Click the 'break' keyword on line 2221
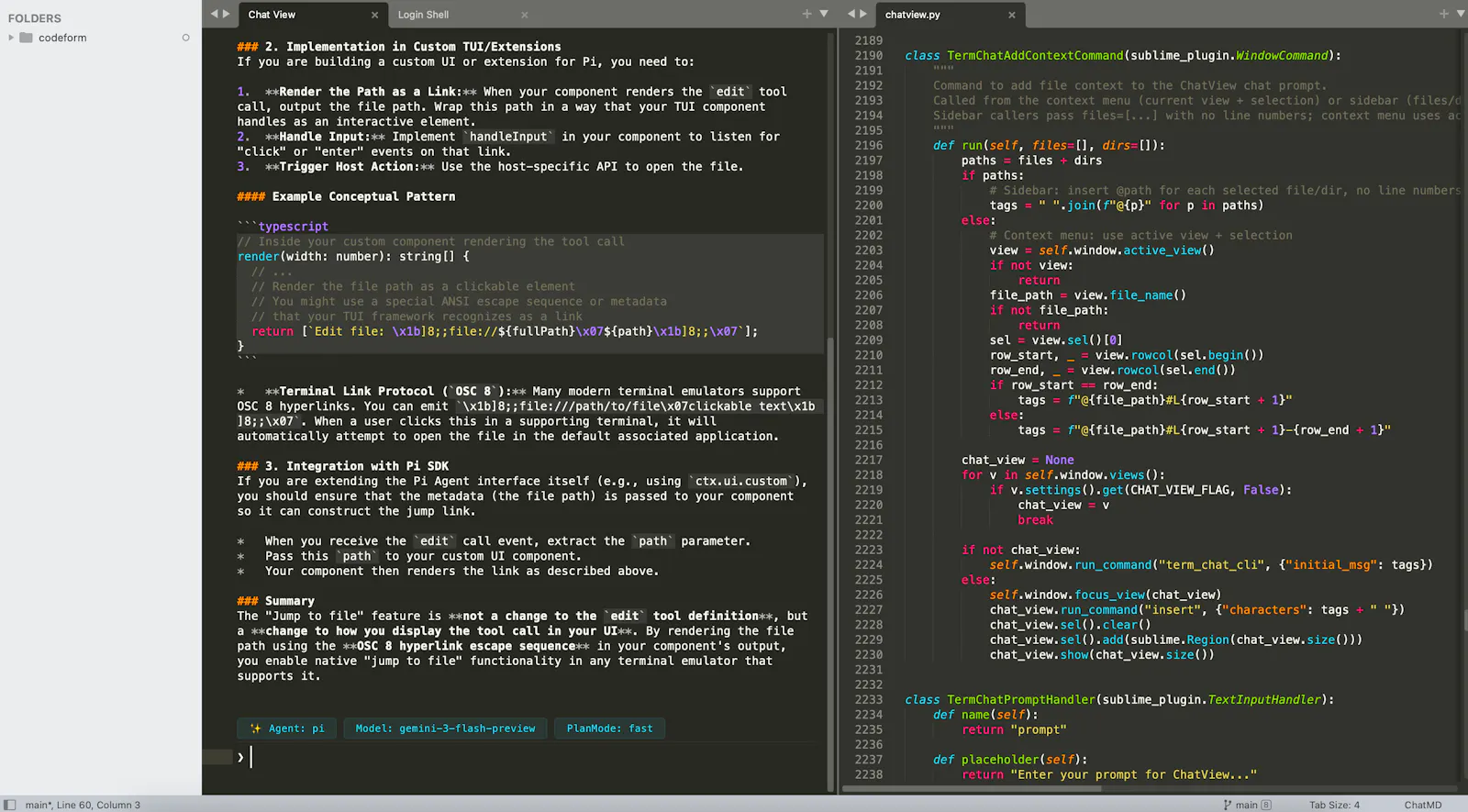 [1035, 520]
